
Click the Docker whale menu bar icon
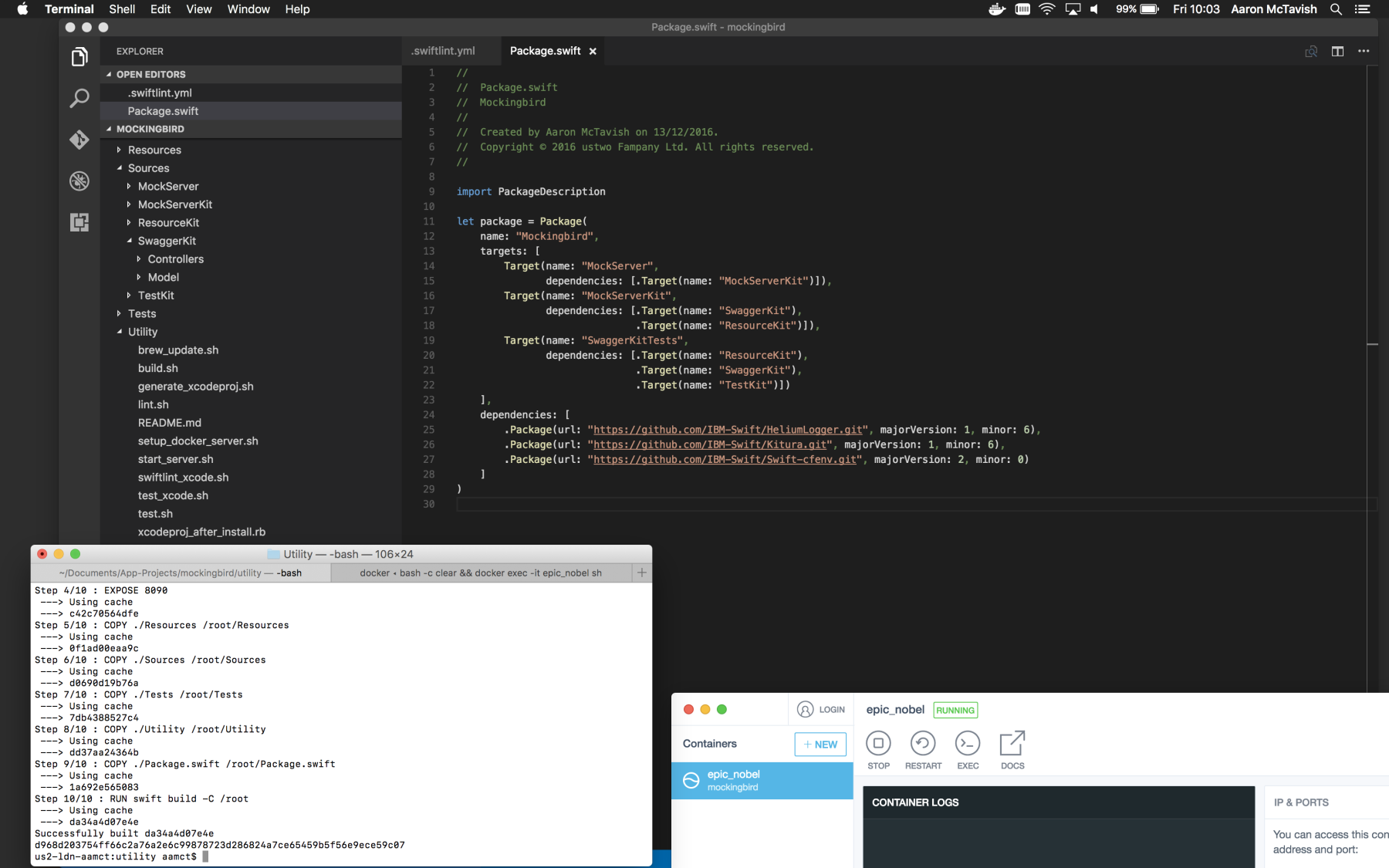(995, 9)
